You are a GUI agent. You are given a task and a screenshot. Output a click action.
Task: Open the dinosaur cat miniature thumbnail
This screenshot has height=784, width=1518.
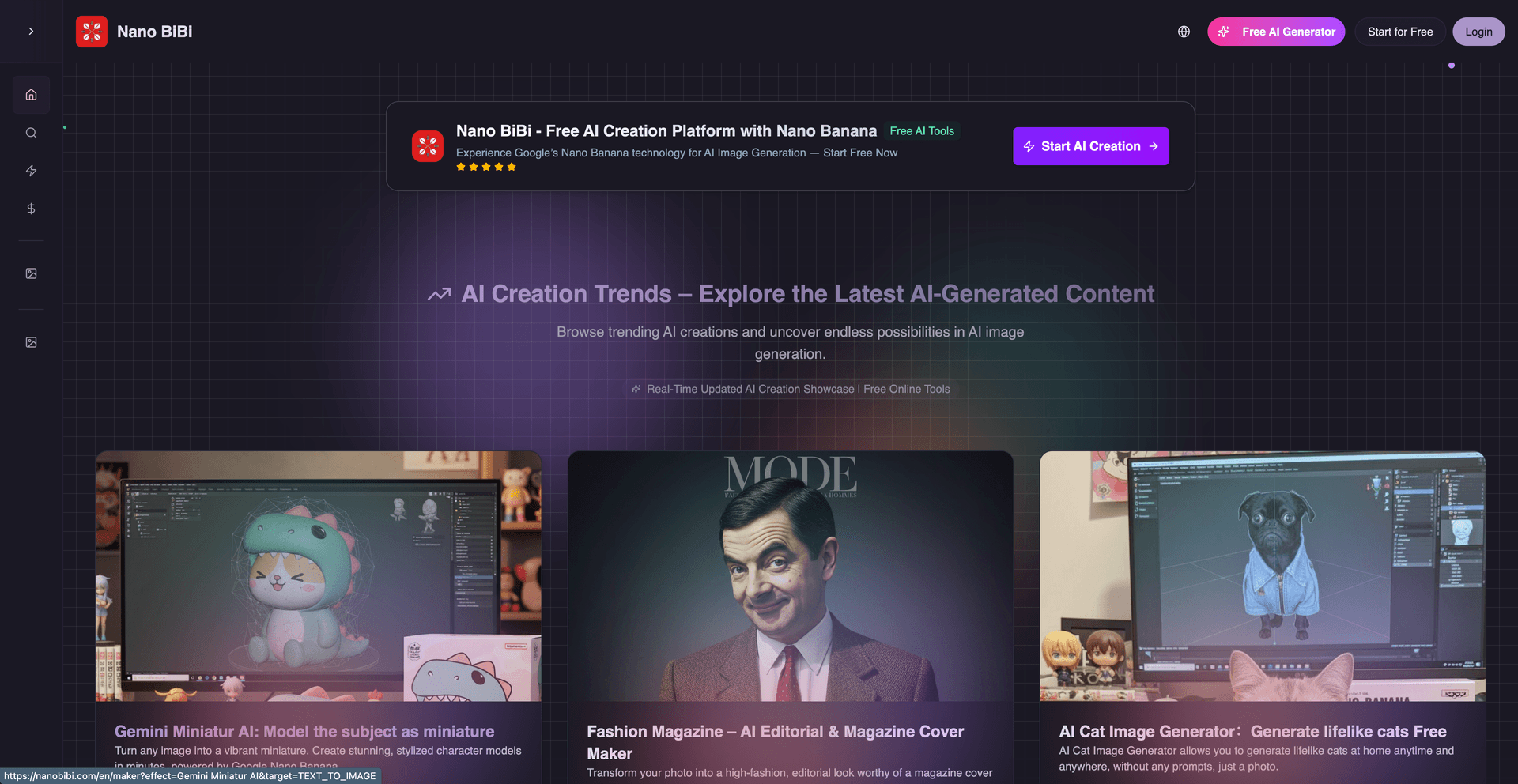pos(318,576)
